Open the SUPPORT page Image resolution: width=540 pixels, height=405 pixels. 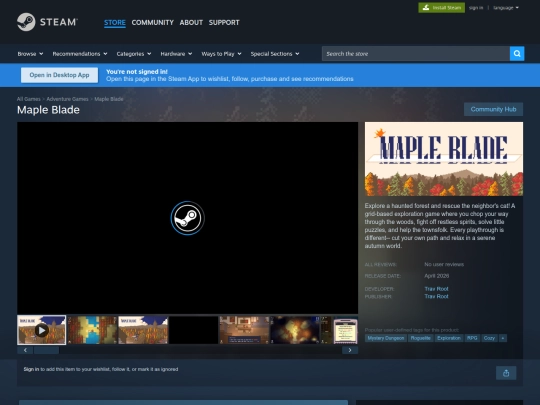(x=224, y=22)
